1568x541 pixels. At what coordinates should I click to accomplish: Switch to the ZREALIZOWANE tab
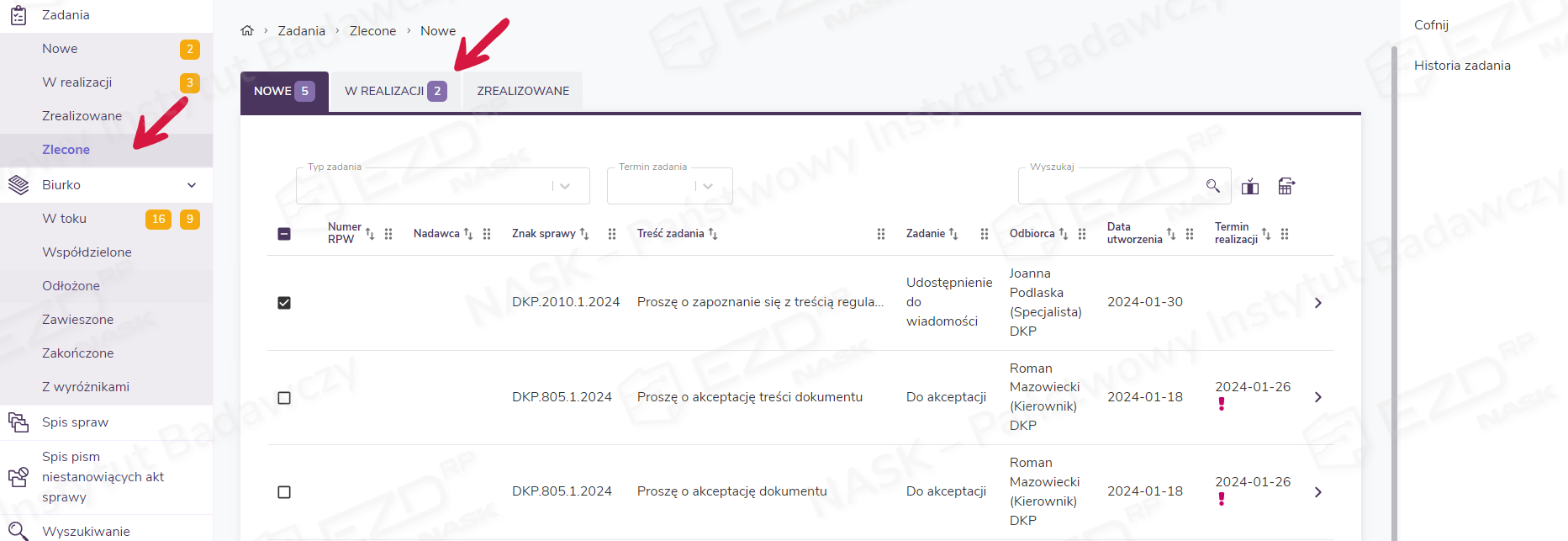(x=523, y=91)
